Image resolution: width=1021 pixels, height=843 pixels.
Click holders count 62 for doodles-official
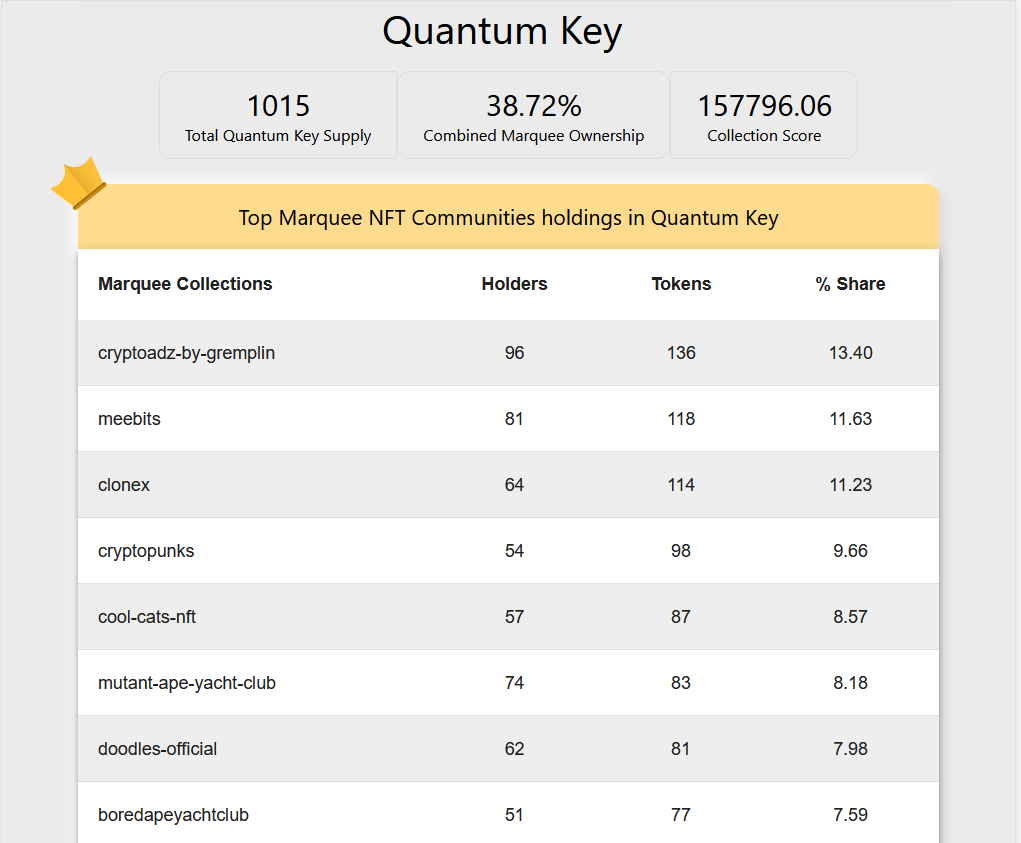click(x=514, y=749)
